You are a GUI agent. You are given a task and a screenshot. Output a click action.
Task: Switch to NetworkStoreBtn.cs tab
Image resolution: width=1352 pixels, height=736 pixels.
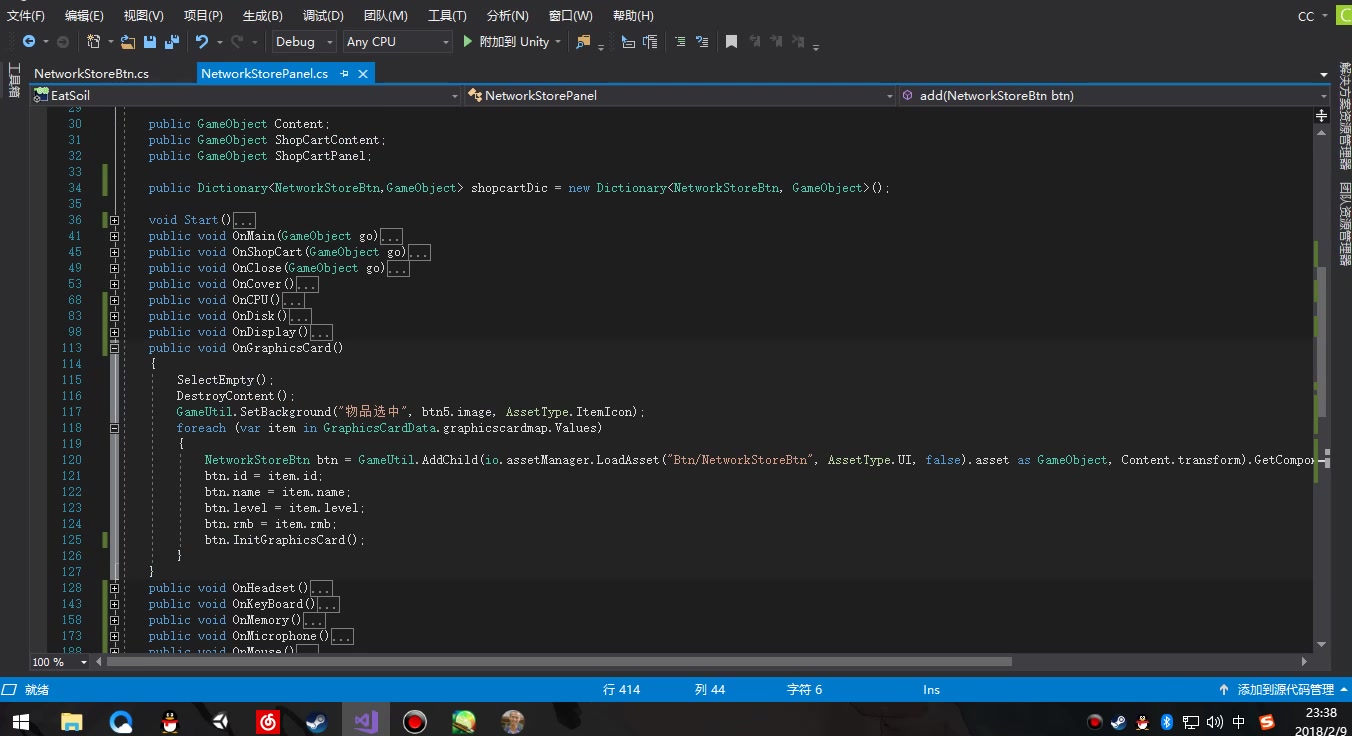pos(91,74)
